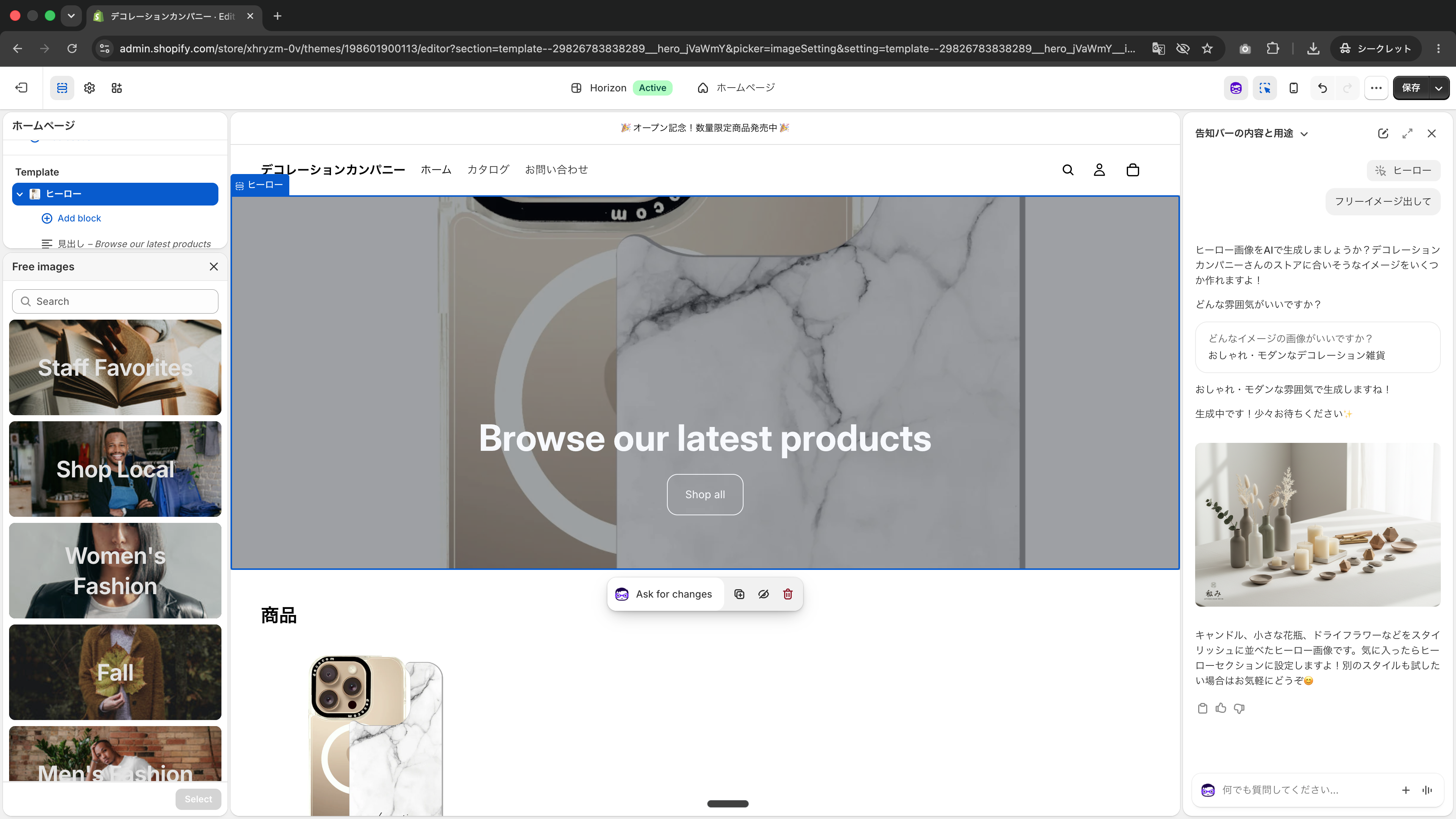This screenshot has width=1456, height=819.
Task: Open the お問い合わせ navigation link
Action: [556, 169]
